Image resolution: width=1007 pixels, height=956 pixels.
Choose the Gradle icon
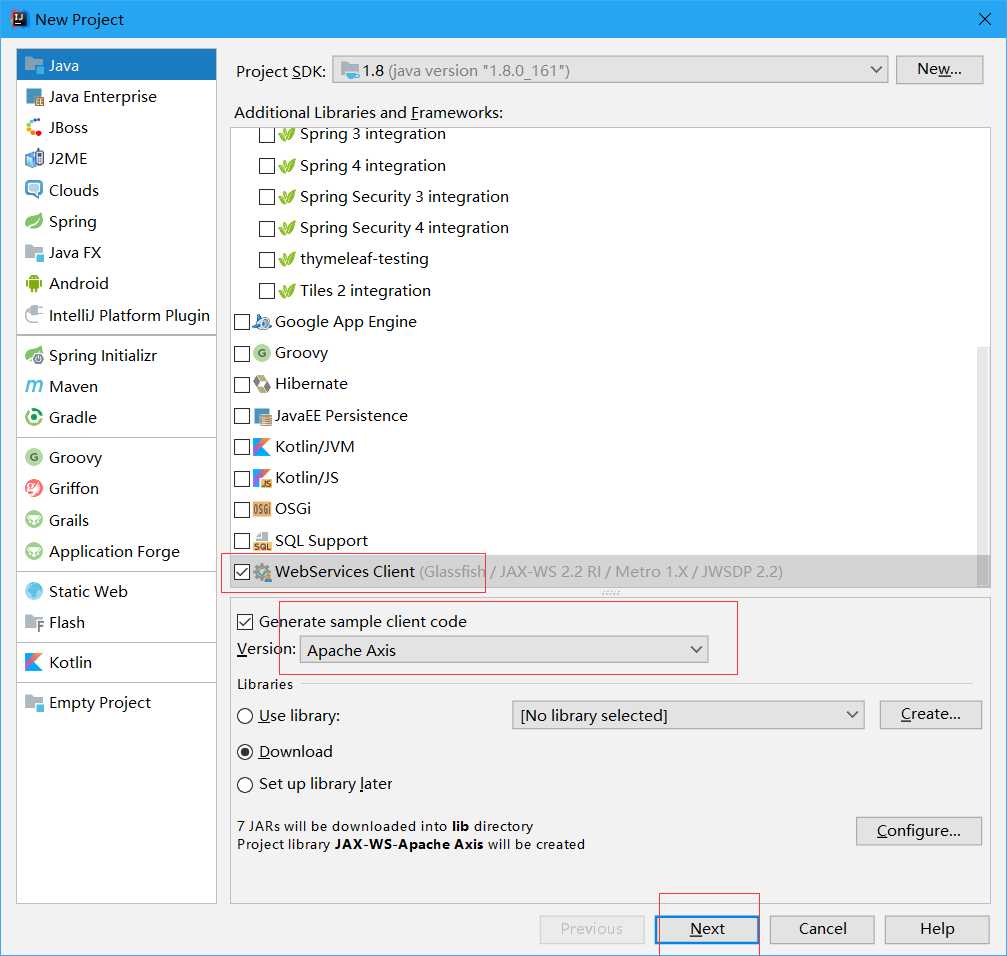pos(34,417)
